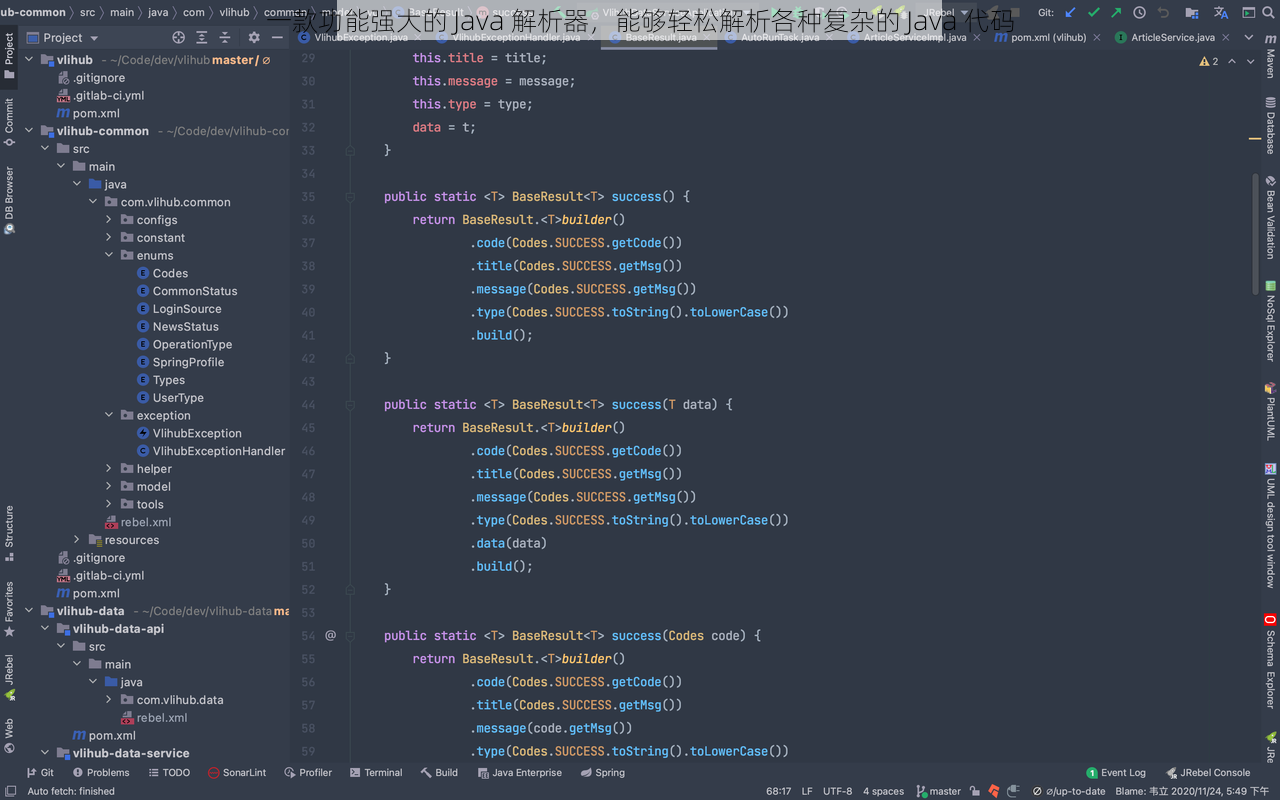Viewport: 1280px width, 800px height.
Task: Open the SonarLint tool window tab
Action: pyautogui.click(x=237, y=773)
